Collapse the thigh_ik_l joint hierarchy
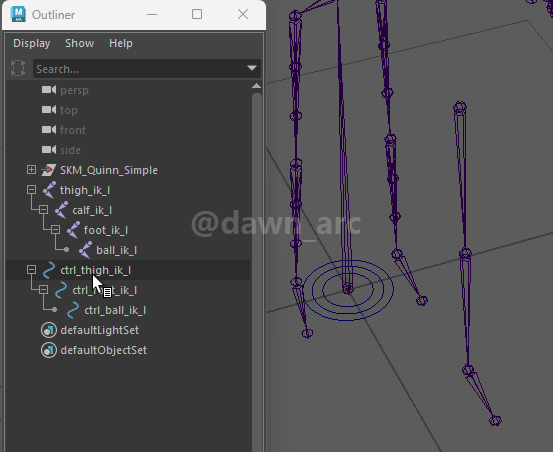 pos(31,190)
